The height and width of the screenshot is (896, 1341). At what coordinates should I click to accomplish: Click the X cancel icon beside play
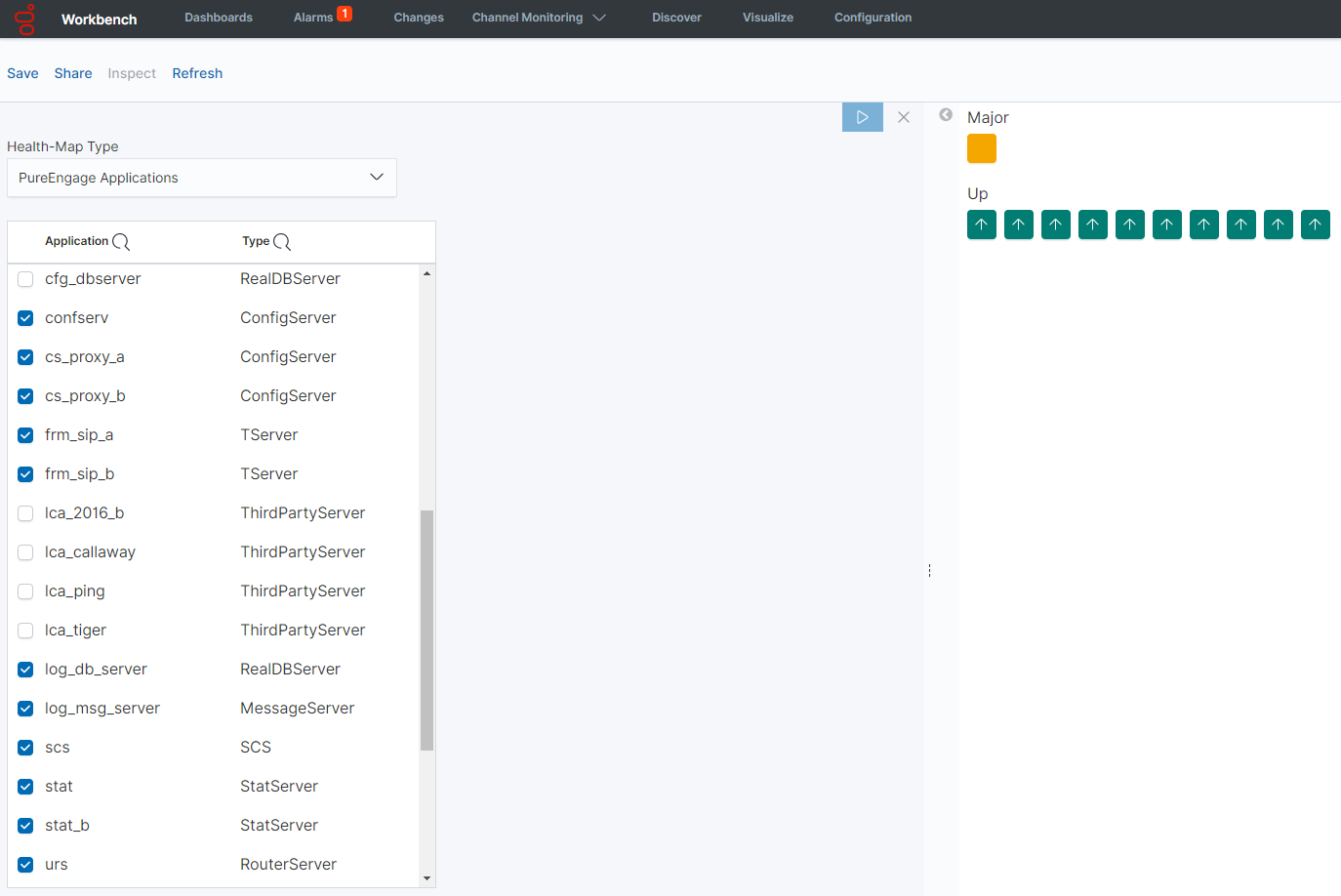[x=904, y=117]
